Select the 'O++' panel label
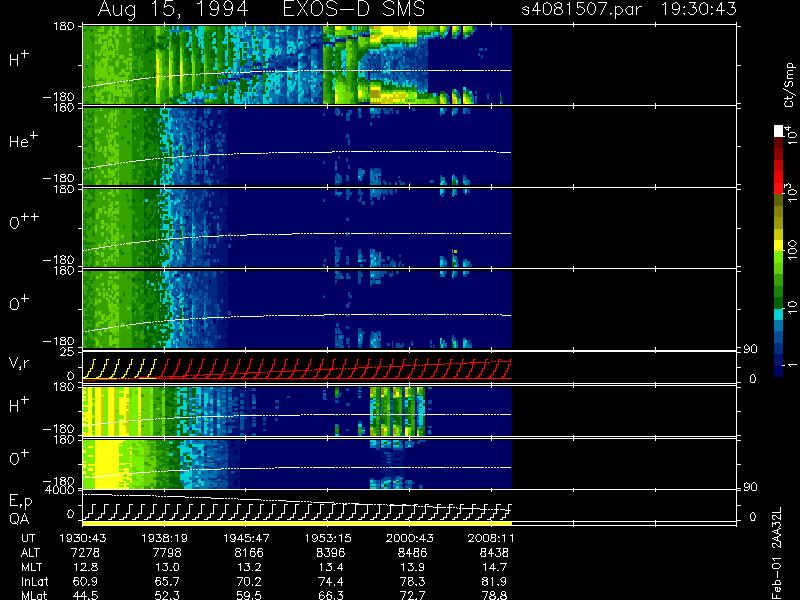 [24, 221]
